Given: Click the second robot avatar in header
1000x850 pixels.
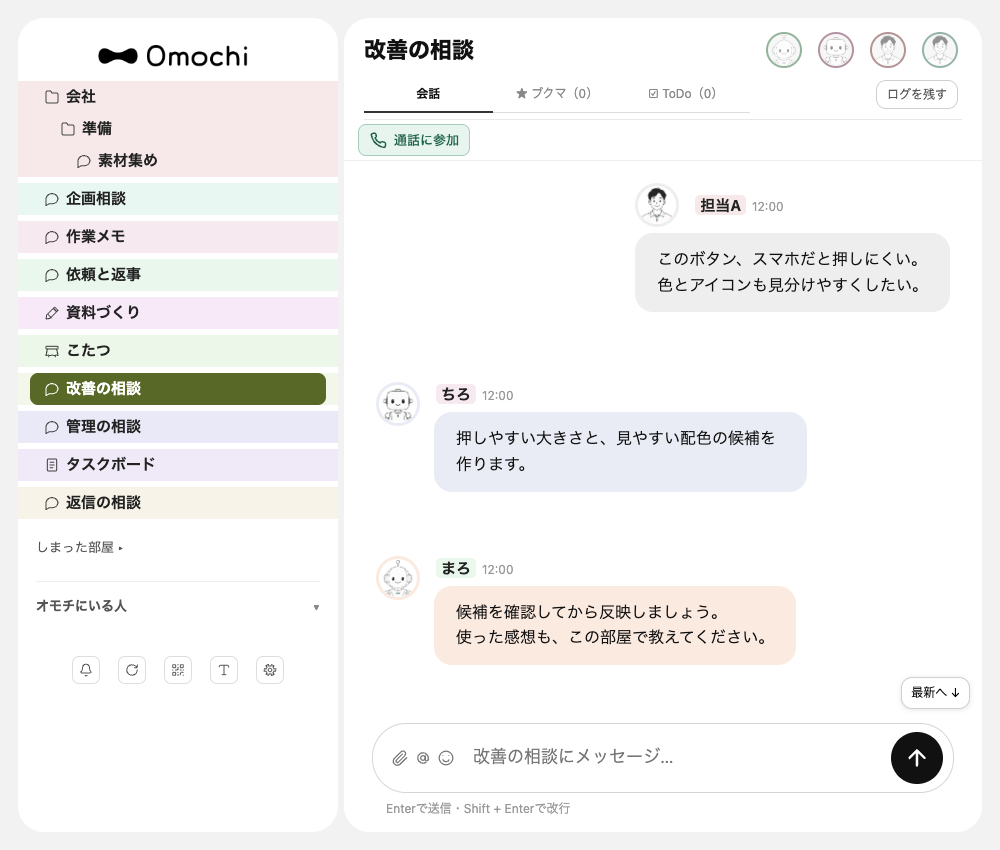Looking at the screenshot, I should (x=836, y=50).
